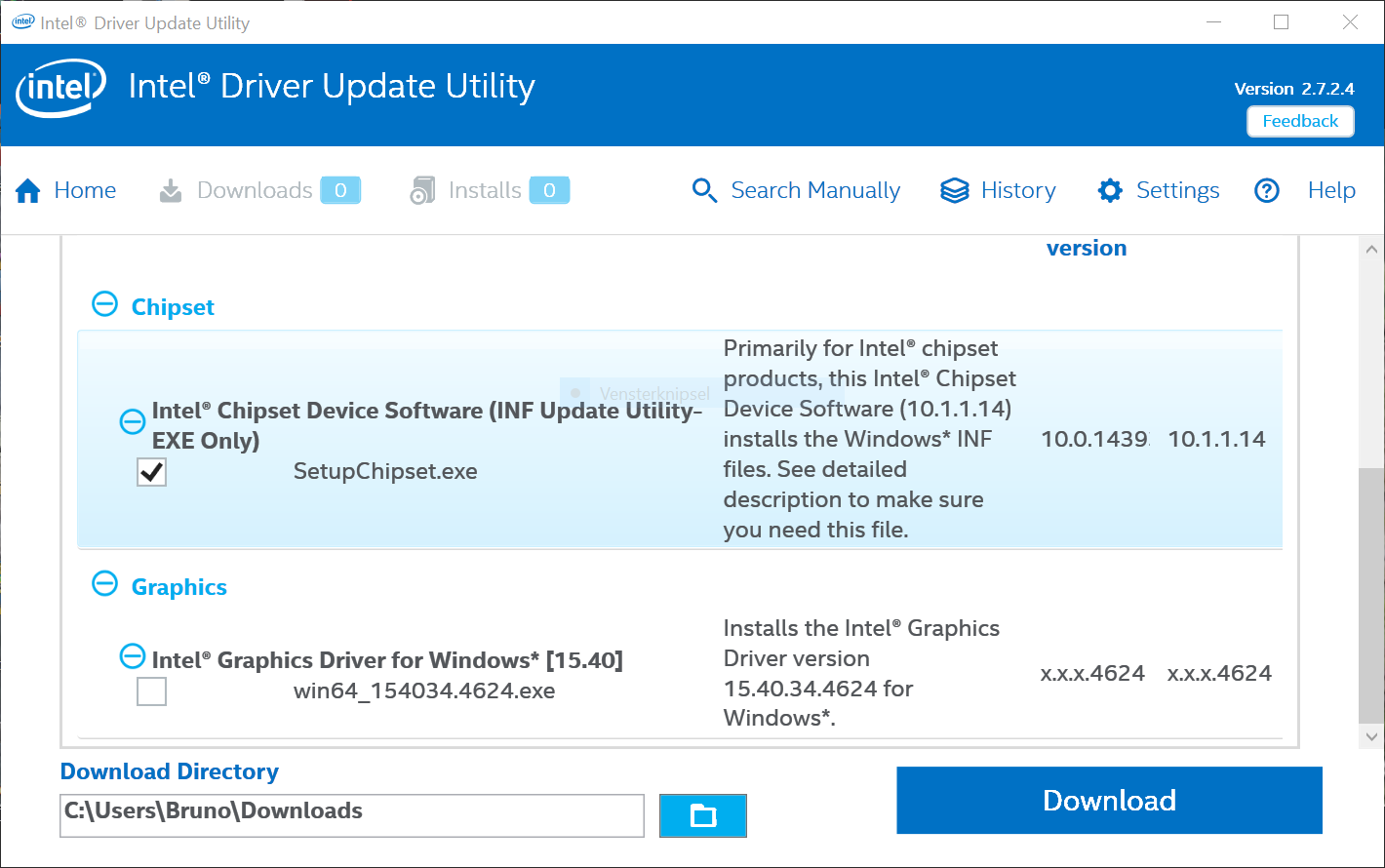Click the Installs disc icon
1385x868 pixels.
tap(422, 191)
